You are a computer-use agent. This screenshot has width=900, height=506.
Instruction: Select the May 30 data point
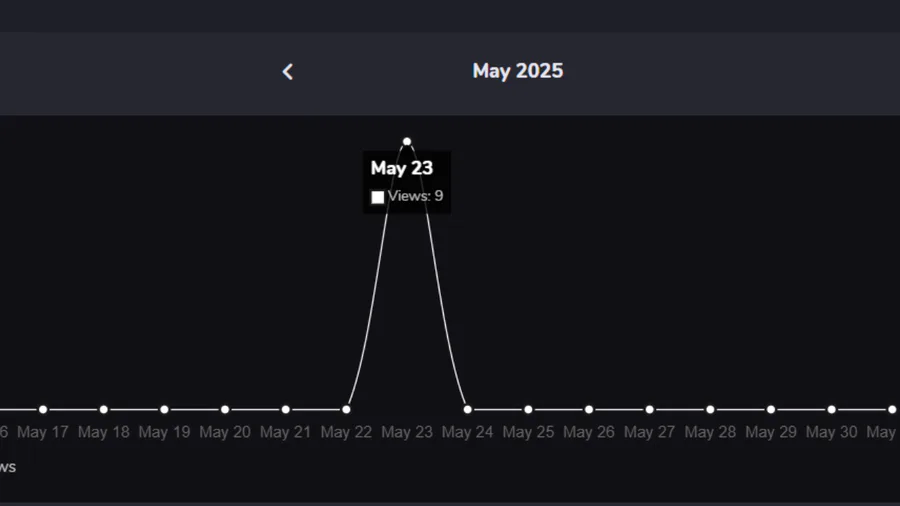click(x=832, y=409)
